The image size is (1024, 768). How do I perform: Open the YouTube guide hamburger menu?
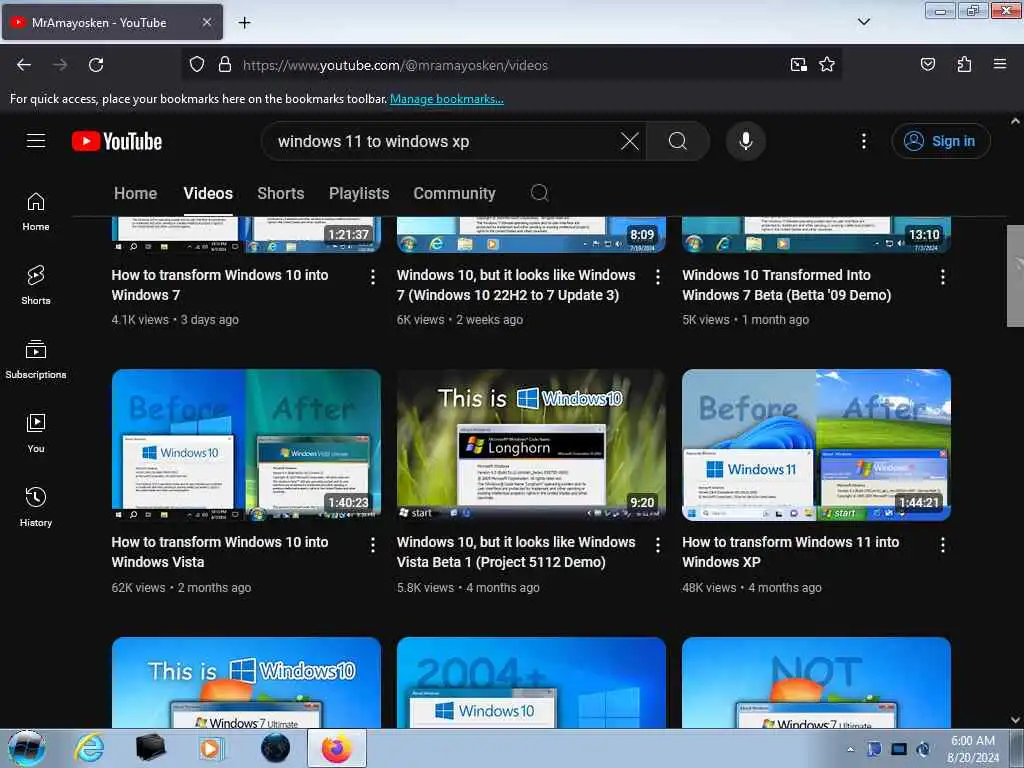pyautogui.click(x=36, y=141)
